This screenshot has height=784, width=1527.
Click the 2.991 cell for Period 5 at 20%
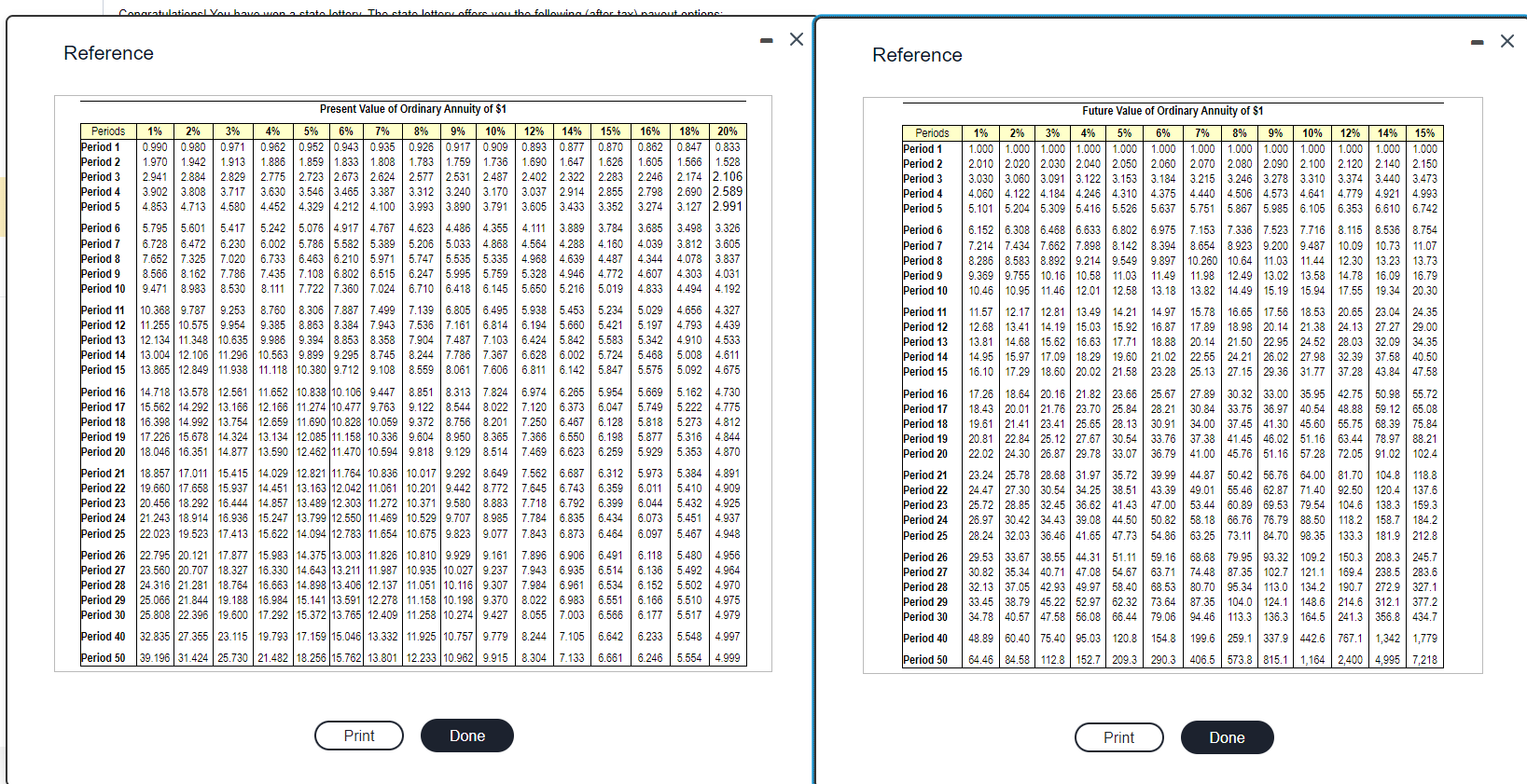pos(728,207)
